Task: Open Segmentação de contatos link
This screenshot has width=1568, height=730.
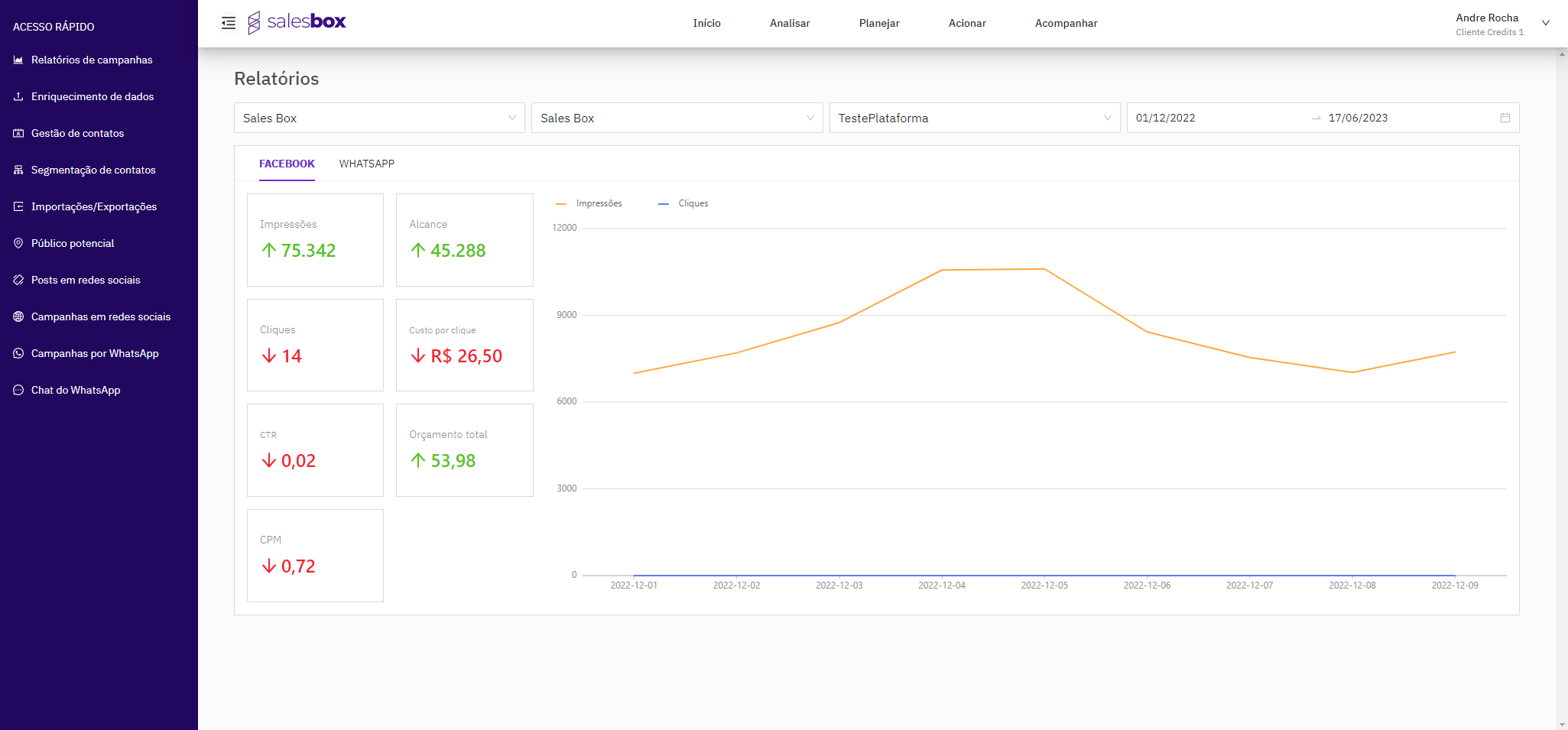Action: [93, 170]
